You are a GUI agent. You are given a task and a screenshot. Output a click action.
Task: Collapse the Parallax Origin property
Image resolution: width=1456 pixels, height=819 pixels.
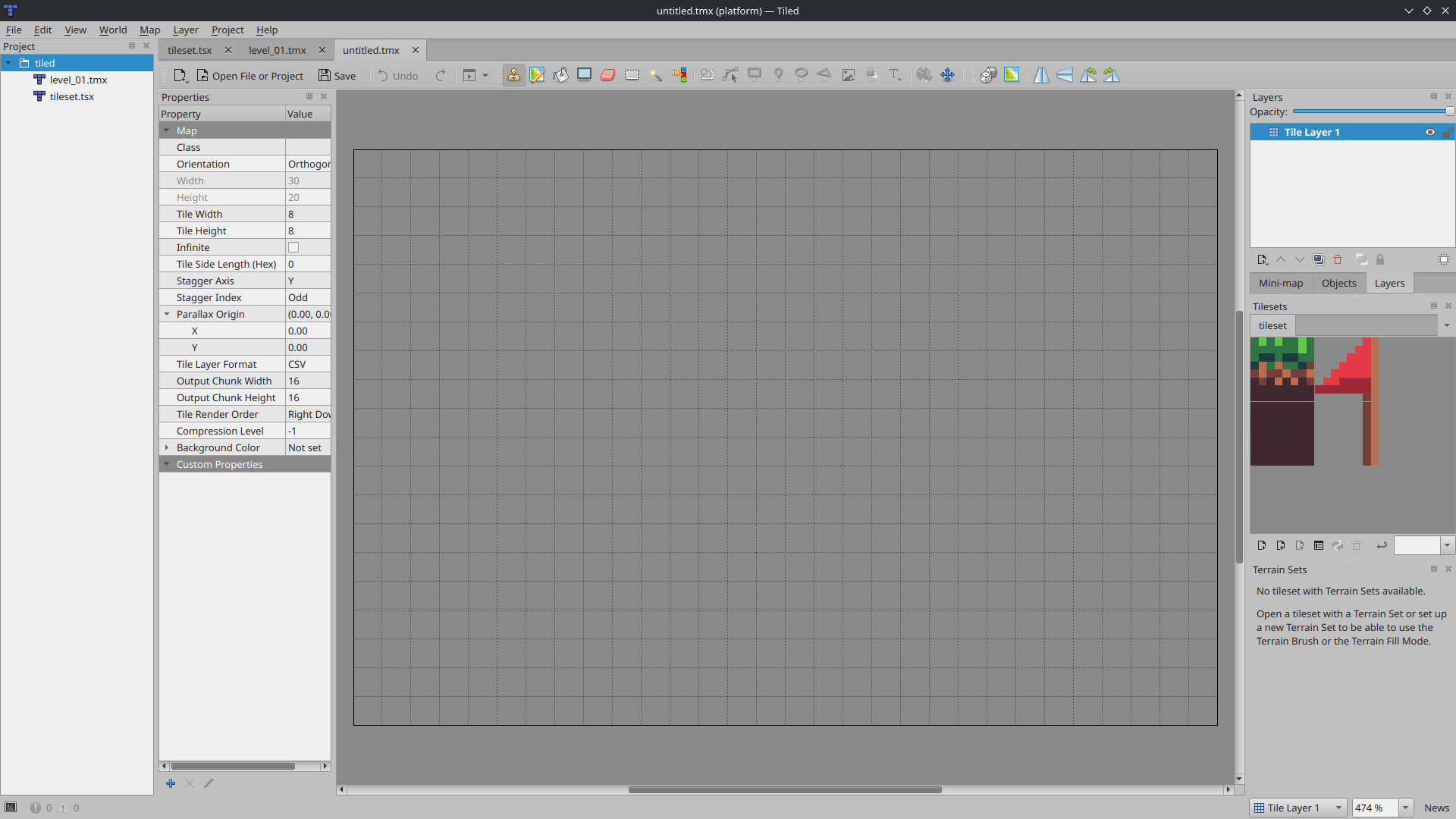tap(167, 314)
